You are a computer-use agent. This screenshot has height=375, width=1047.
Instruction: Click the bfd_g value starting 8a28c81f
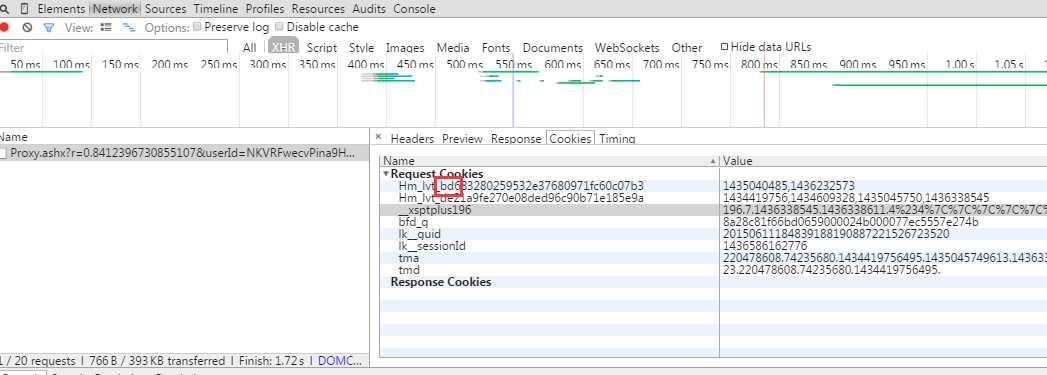pyautogui.click(x=851, y=222)
